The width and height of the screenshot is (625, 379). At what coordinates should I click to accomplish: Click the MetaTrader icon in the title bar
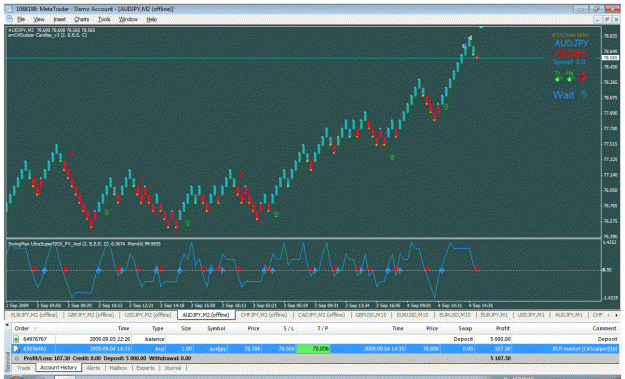pos(9,9)
